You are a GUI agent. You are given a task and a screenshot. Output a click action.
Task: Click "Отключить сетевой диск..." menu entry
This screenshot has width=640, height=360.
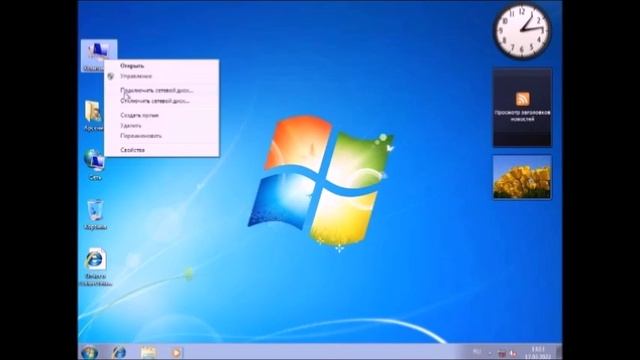point(162,101)
